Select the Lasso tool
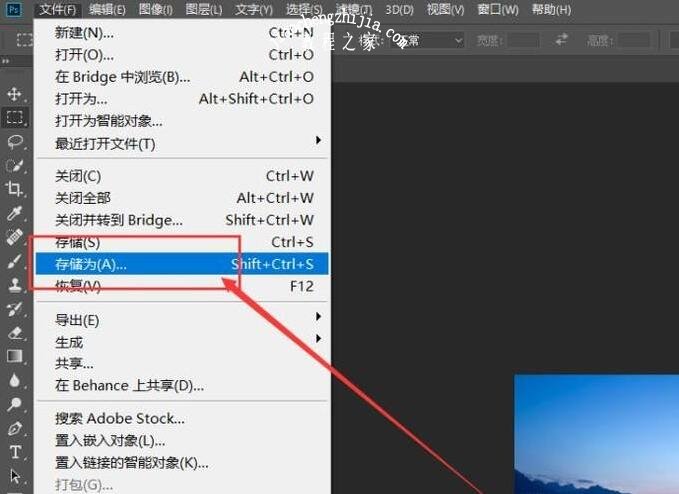Screen dimensions: 679x494 (15, 141)
